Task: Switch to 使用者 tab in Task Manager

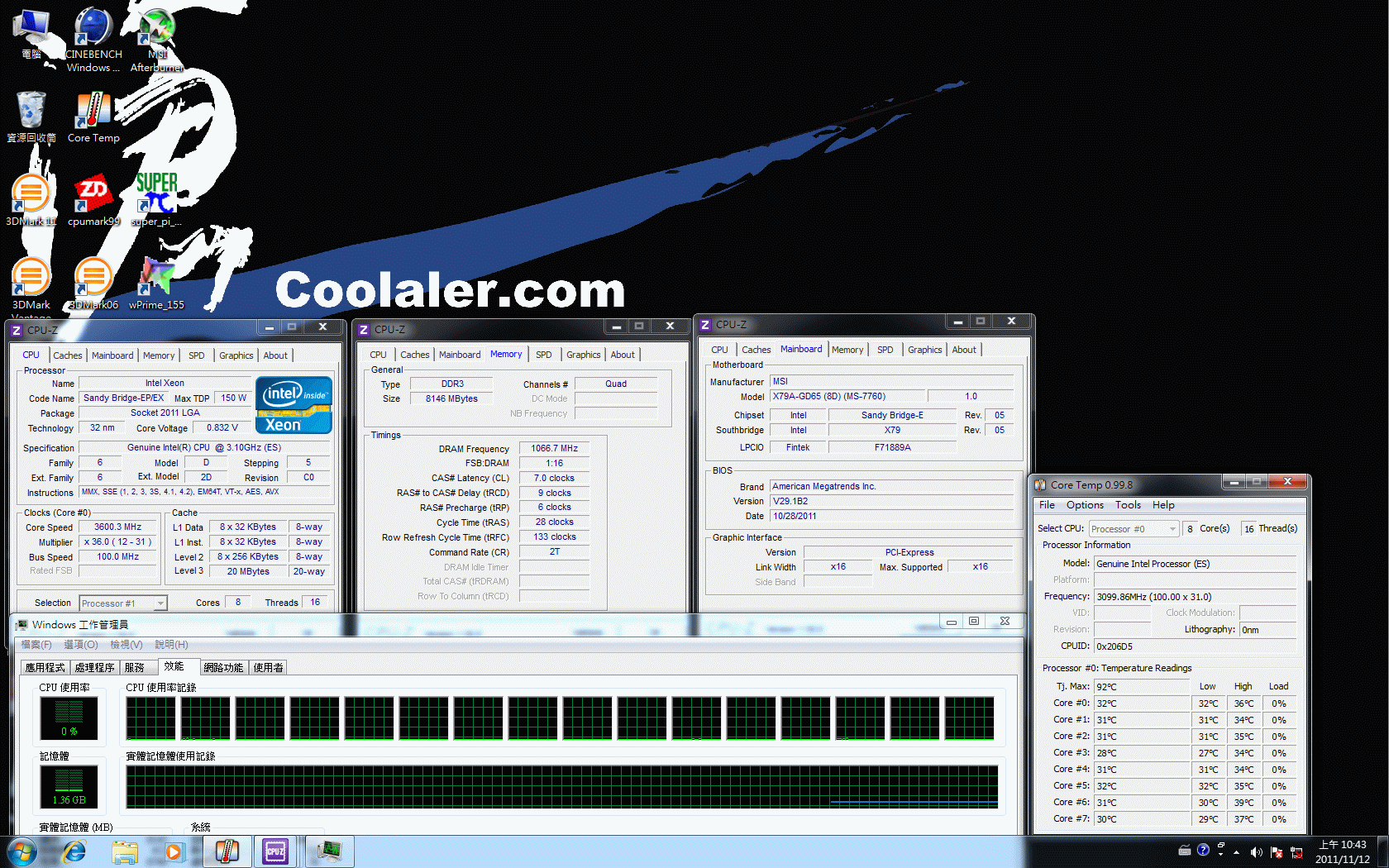Action: point(268,668)
